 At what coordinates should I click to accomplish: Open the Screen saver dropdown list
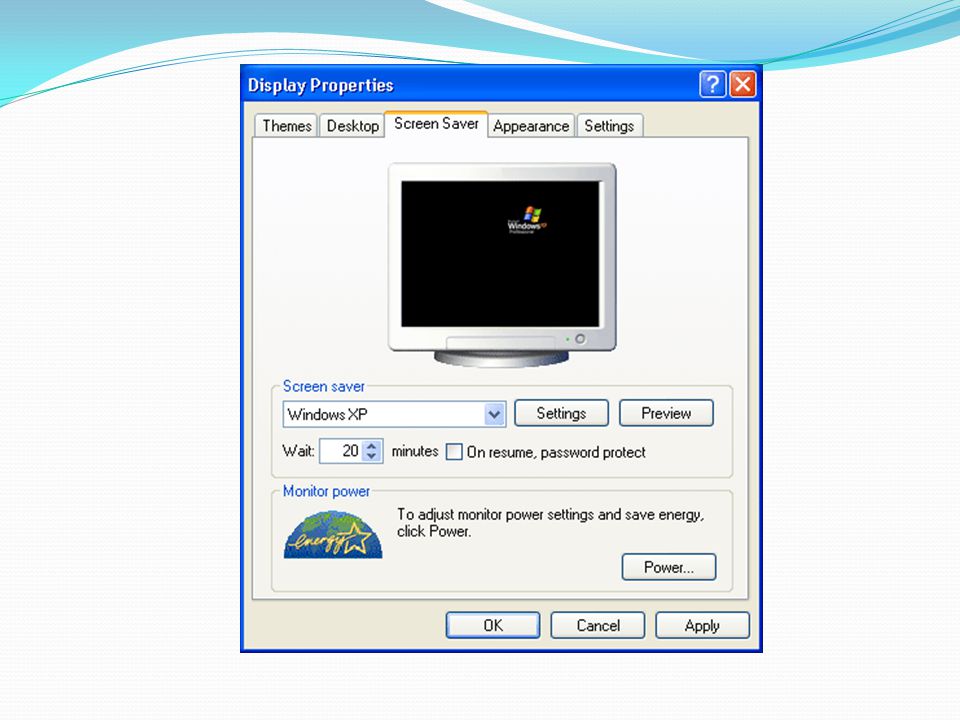pos(495,414)
